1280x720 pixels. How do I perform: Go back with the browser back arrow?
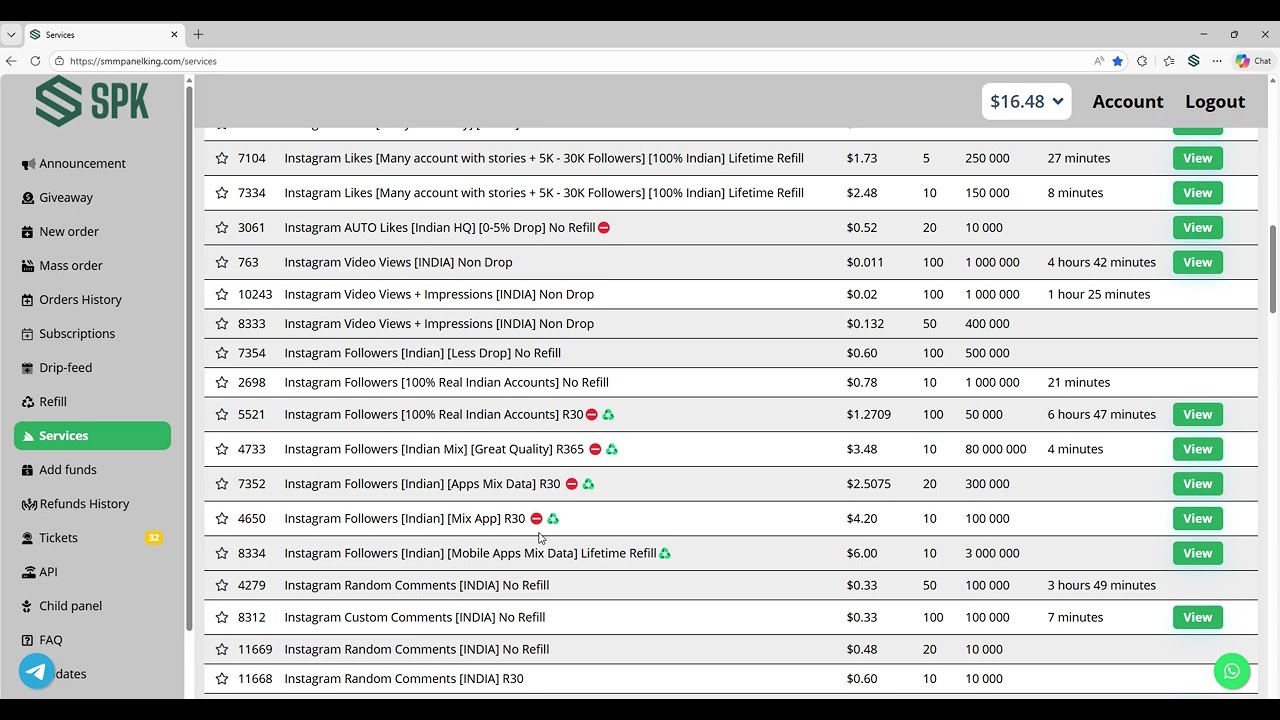[x=11, y=61]
